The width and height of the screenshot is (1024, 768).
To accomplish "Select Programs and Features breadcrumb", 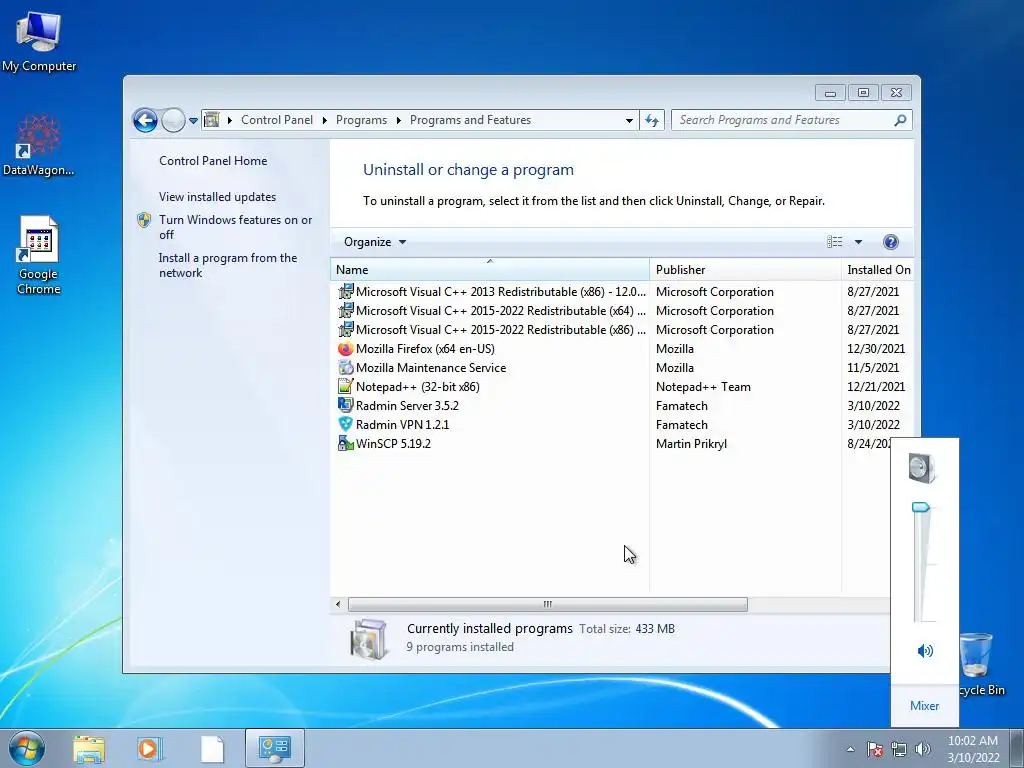I will pos(470,120).
